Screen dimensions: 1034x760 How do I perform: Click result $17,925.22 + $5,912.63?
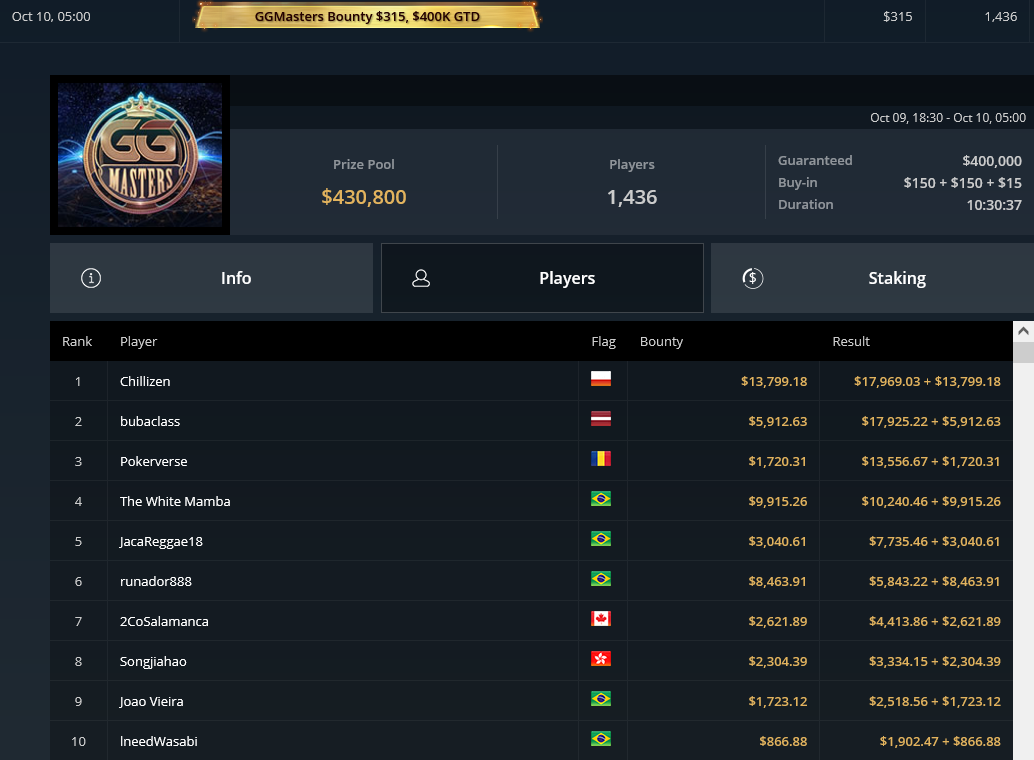tap(931, 422)
